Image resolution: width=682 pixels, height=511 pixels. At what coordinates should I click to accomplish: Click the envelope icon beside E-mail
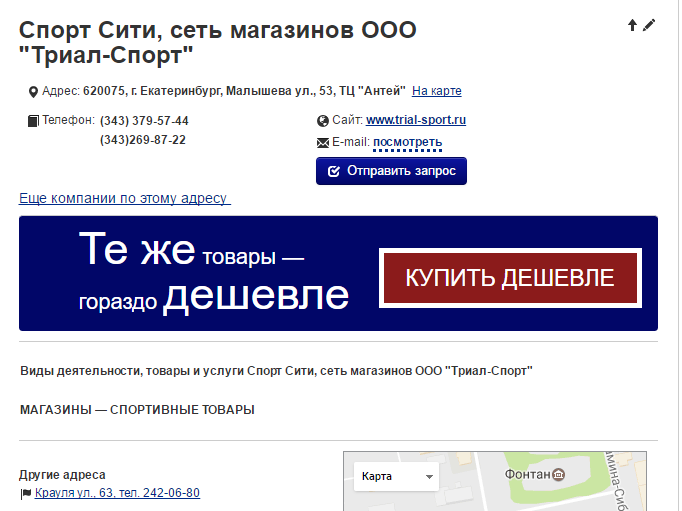click(323, 143)
